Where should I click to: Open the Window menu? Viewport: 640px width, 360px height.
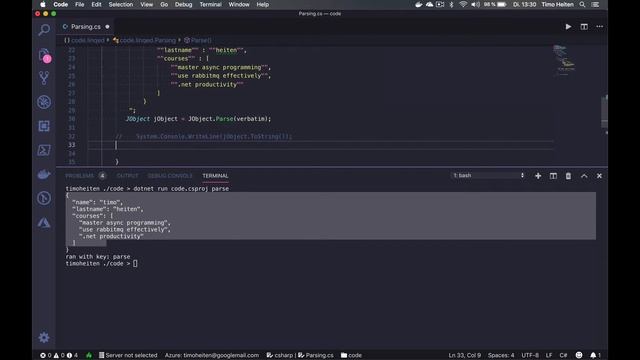[x=239, y=4]
